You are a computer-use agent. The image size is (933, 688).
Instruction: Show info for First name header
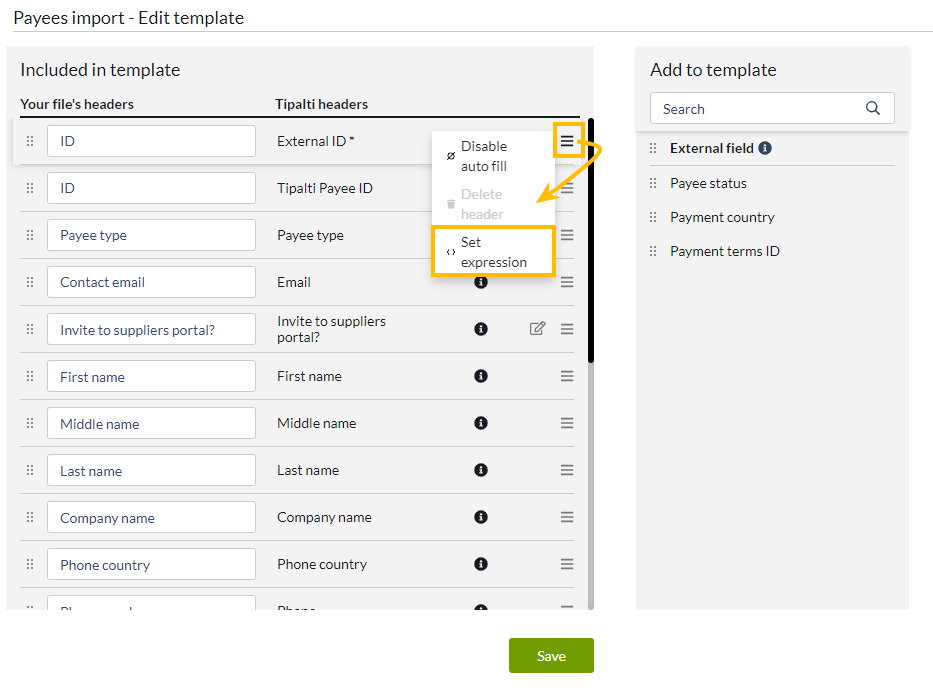[481, 376]
